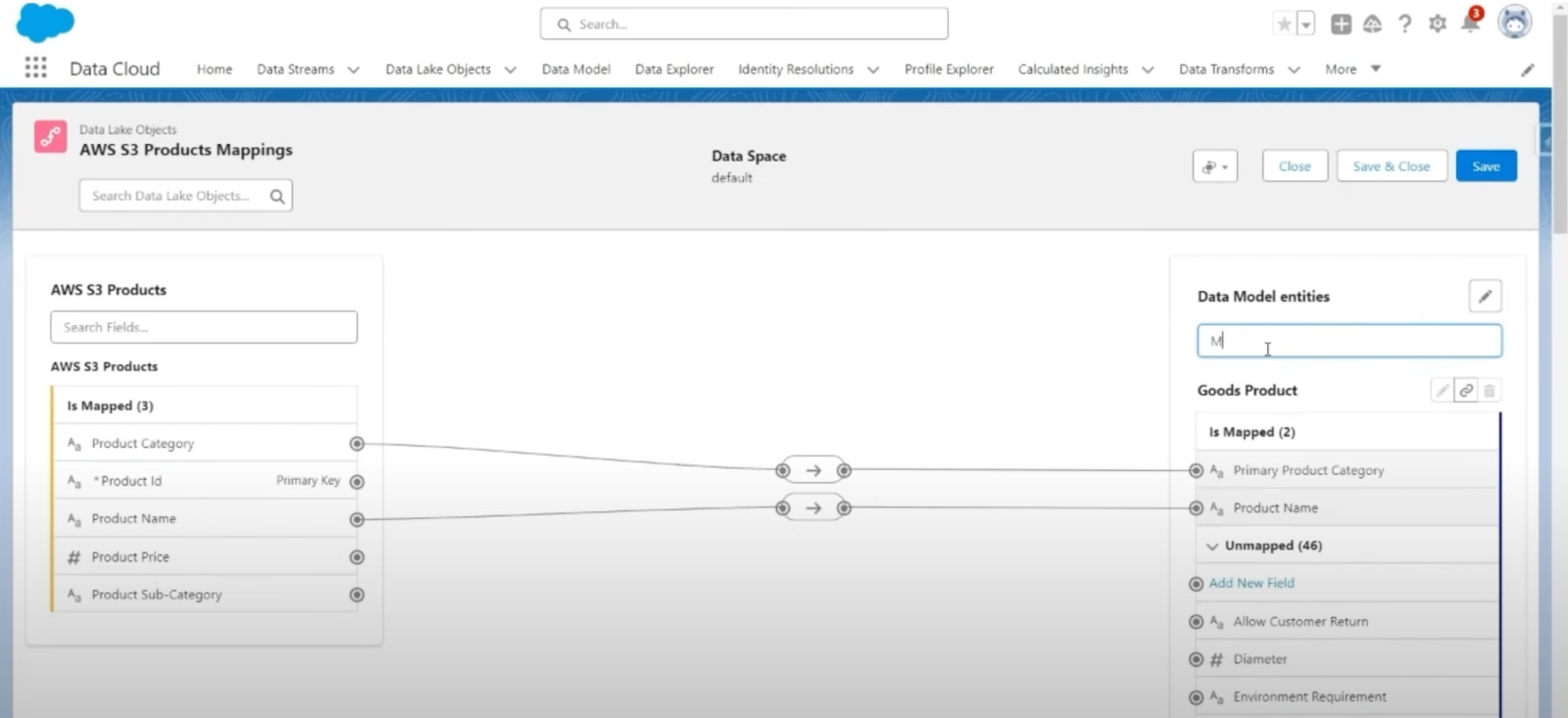
Task: Open the Data Streams tab
Action: click(x=295, y=70)
